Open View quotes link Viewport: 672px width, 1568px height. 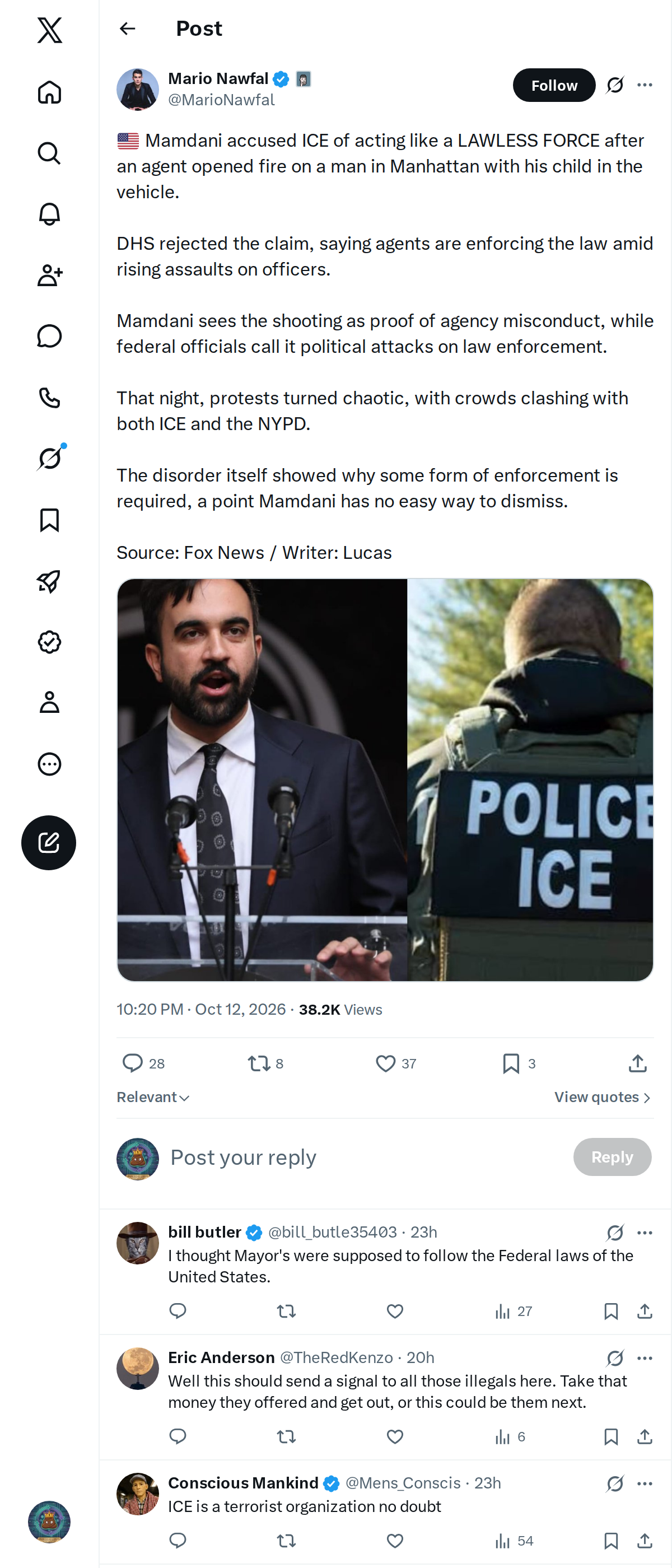pyautogui.click(x=603, y=1097)
